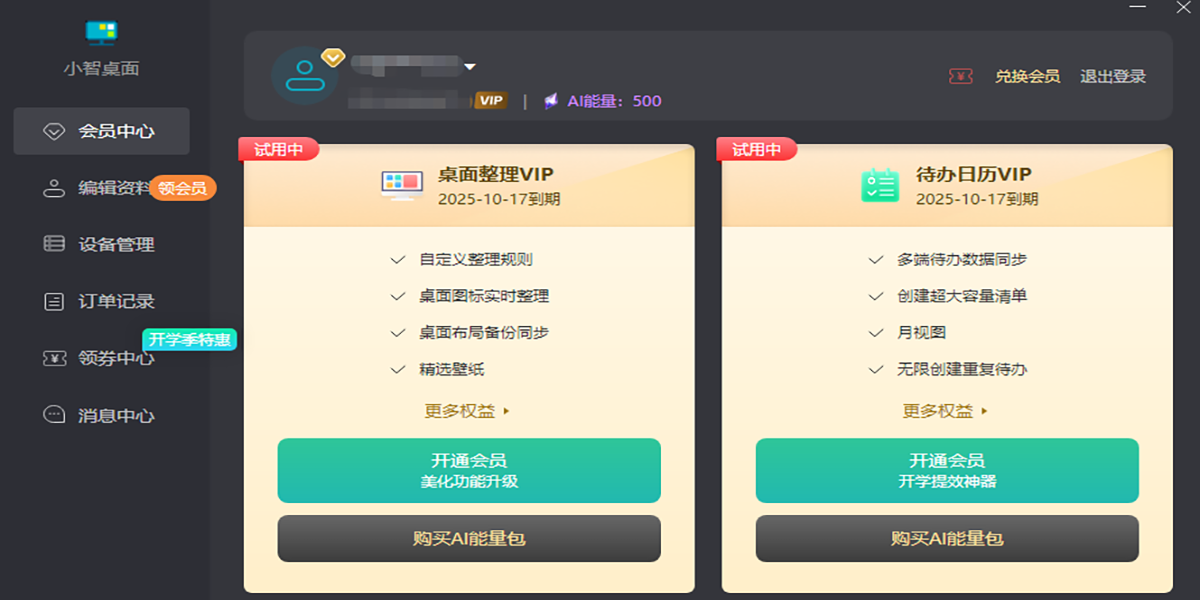Click 购买AI能量包 under 待办日历VIP
The image size is (1200, 600).
947,538
